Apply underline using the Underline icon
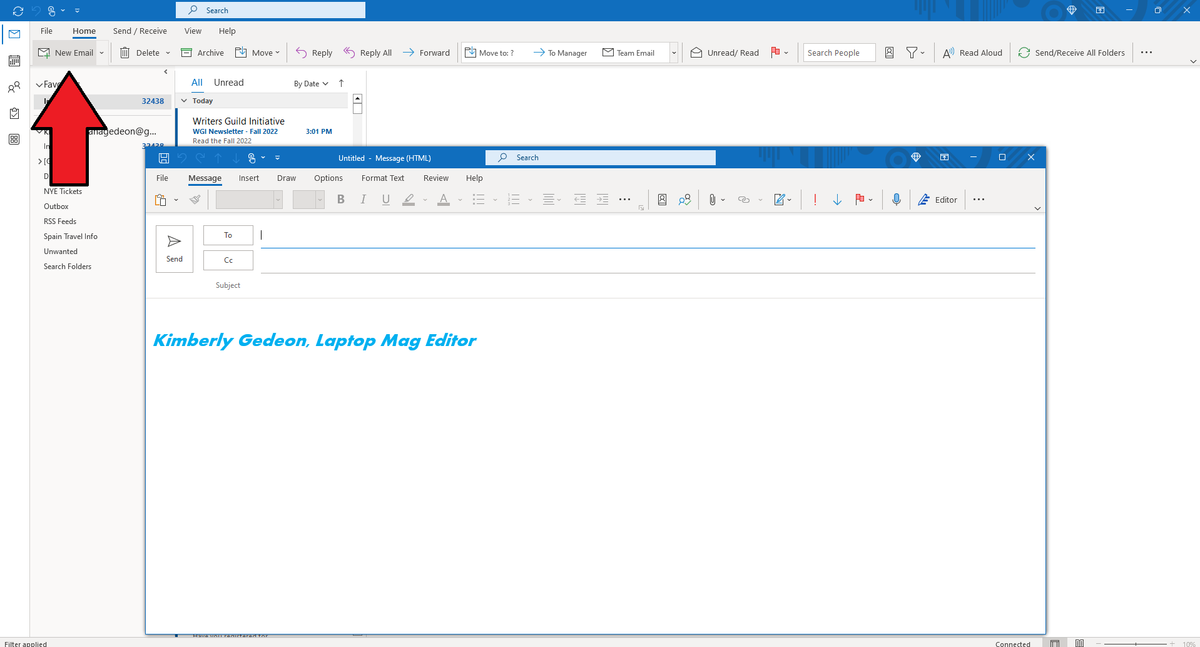This screenshot has width=1200, height=647. click(x=385, y=199)
